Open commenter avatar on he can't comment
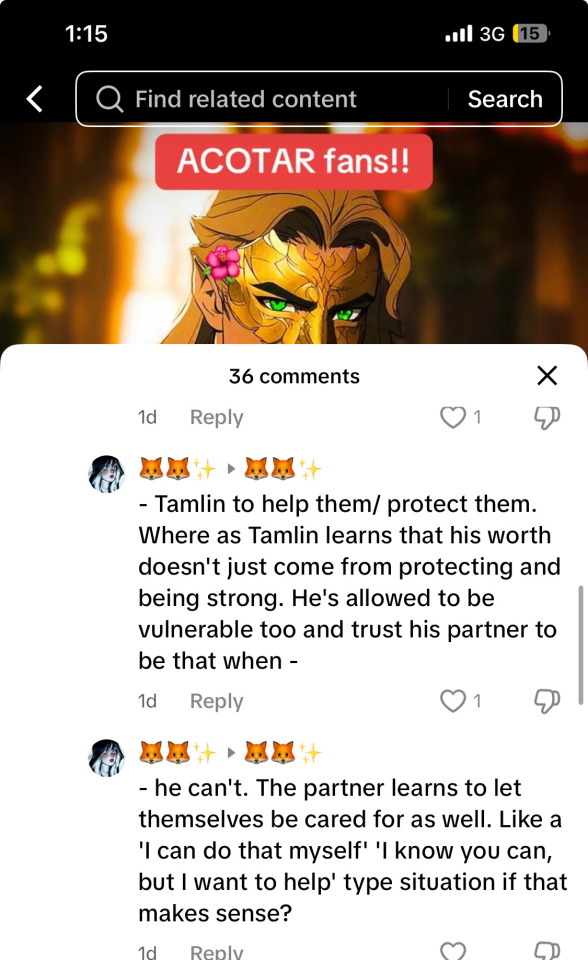The image size is (588, 960). pos(107,757)
